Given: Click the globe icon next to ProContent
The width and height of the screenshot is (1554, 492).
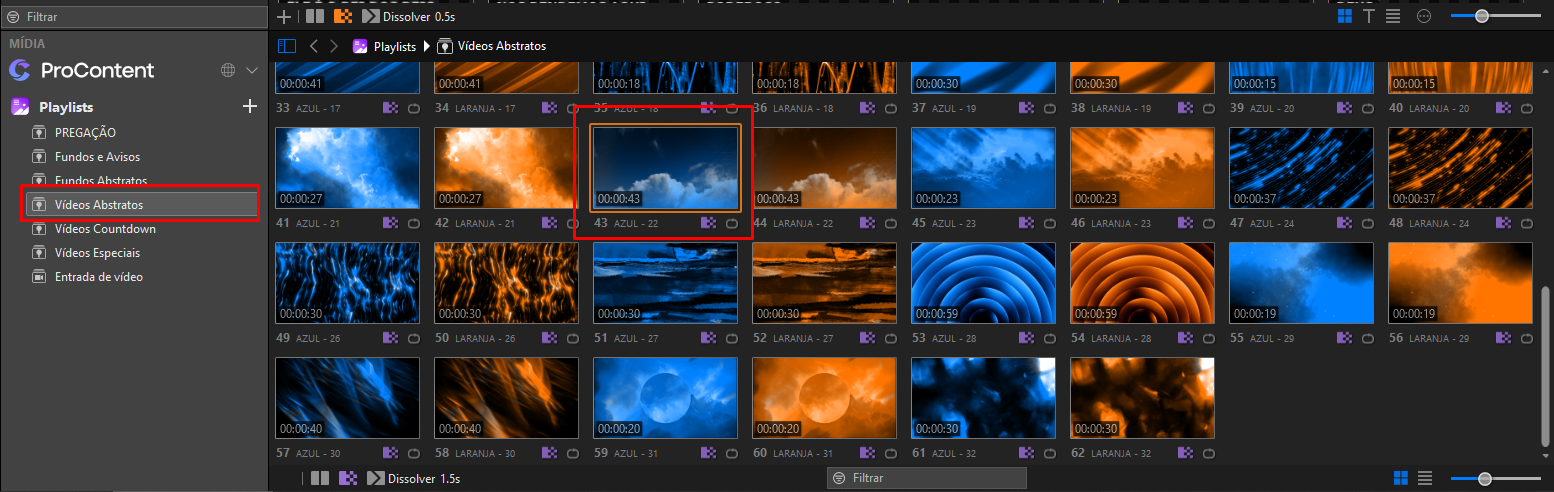Looking at the screenshot, I should (x=228, y=70).
